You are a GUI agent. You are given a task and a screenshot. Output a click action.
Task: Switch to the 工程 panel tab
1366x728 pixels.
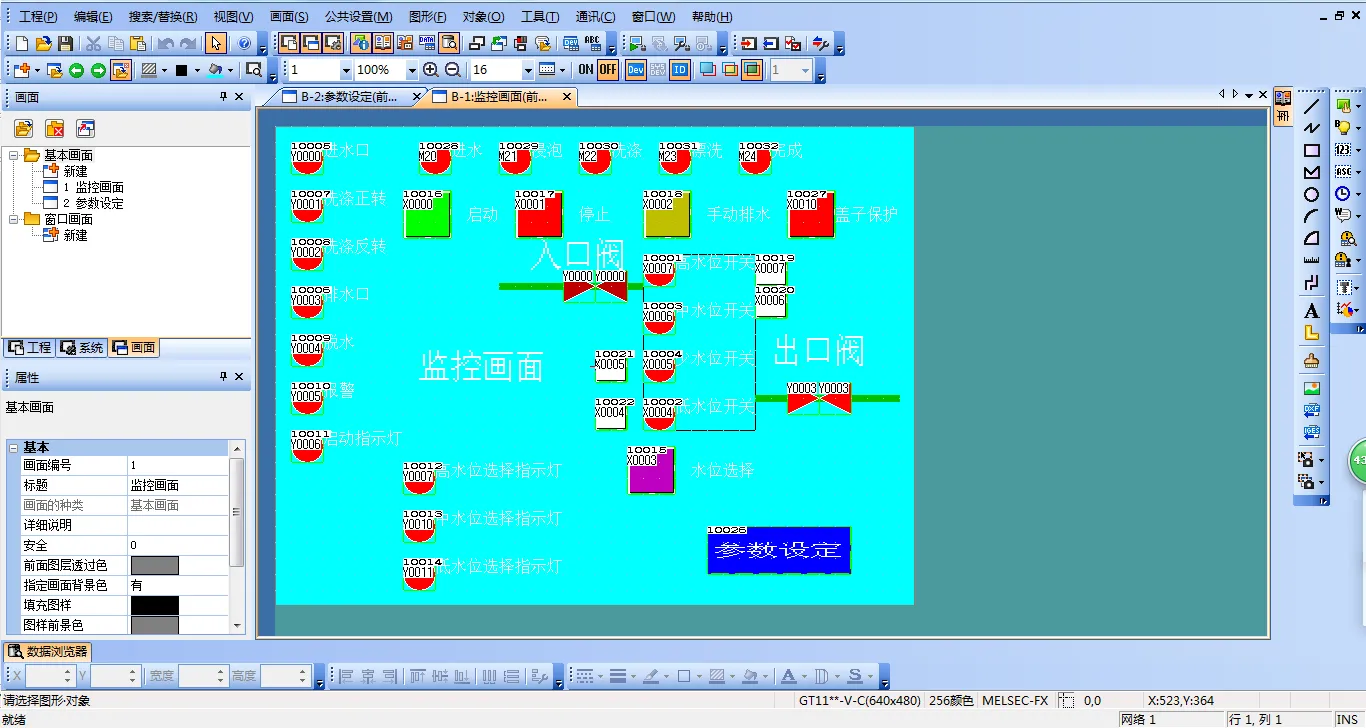(29, 348)
